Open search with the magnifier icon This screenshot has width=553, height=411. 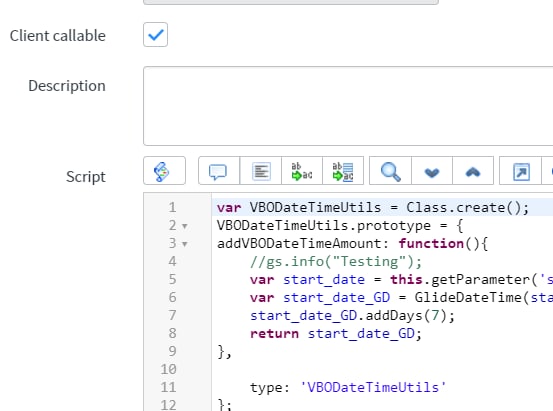click(x=390, y=171)
